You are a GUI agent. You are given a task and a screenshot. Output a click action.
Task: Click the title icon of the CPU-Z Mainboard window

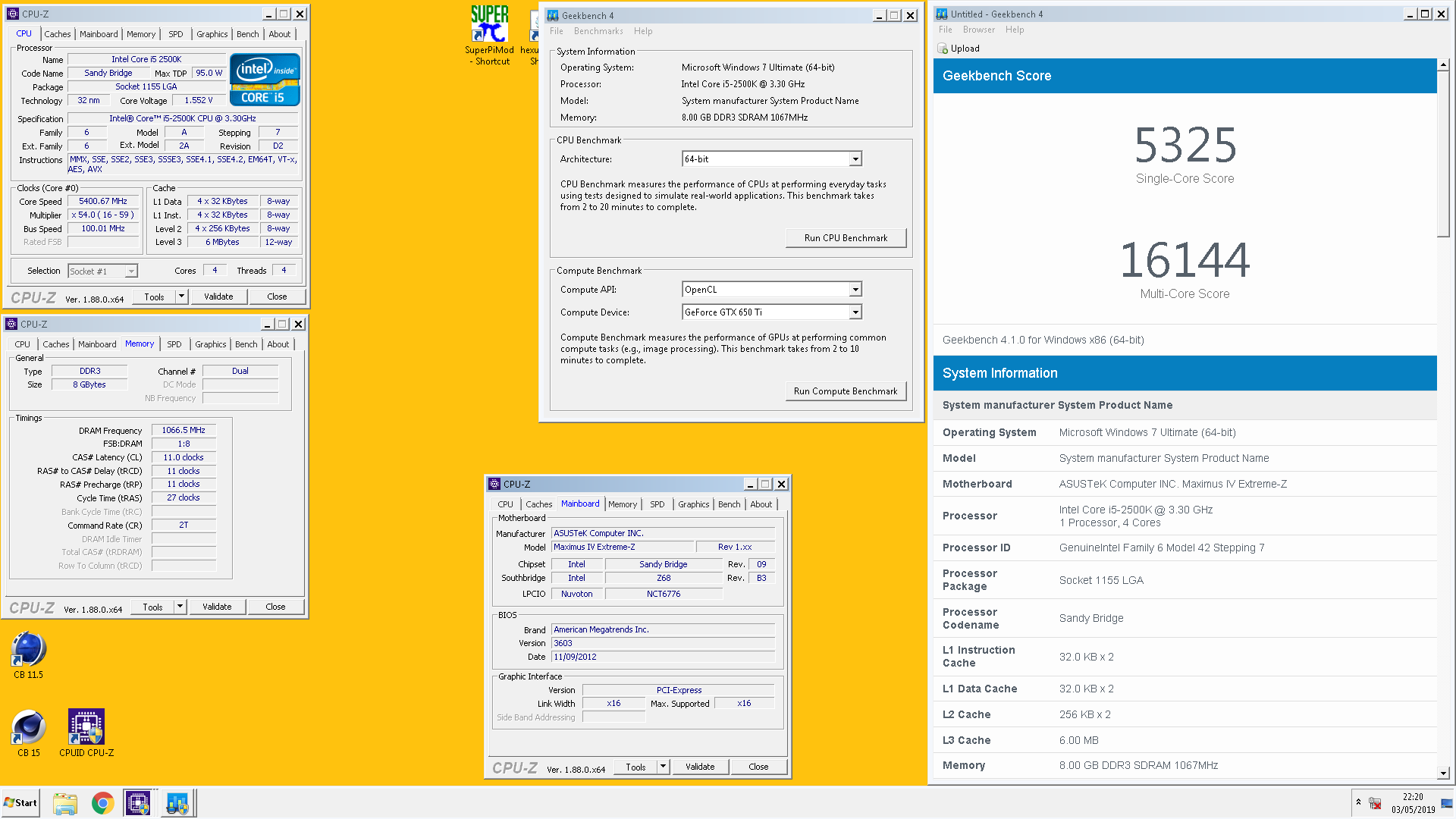coord(494,484)
